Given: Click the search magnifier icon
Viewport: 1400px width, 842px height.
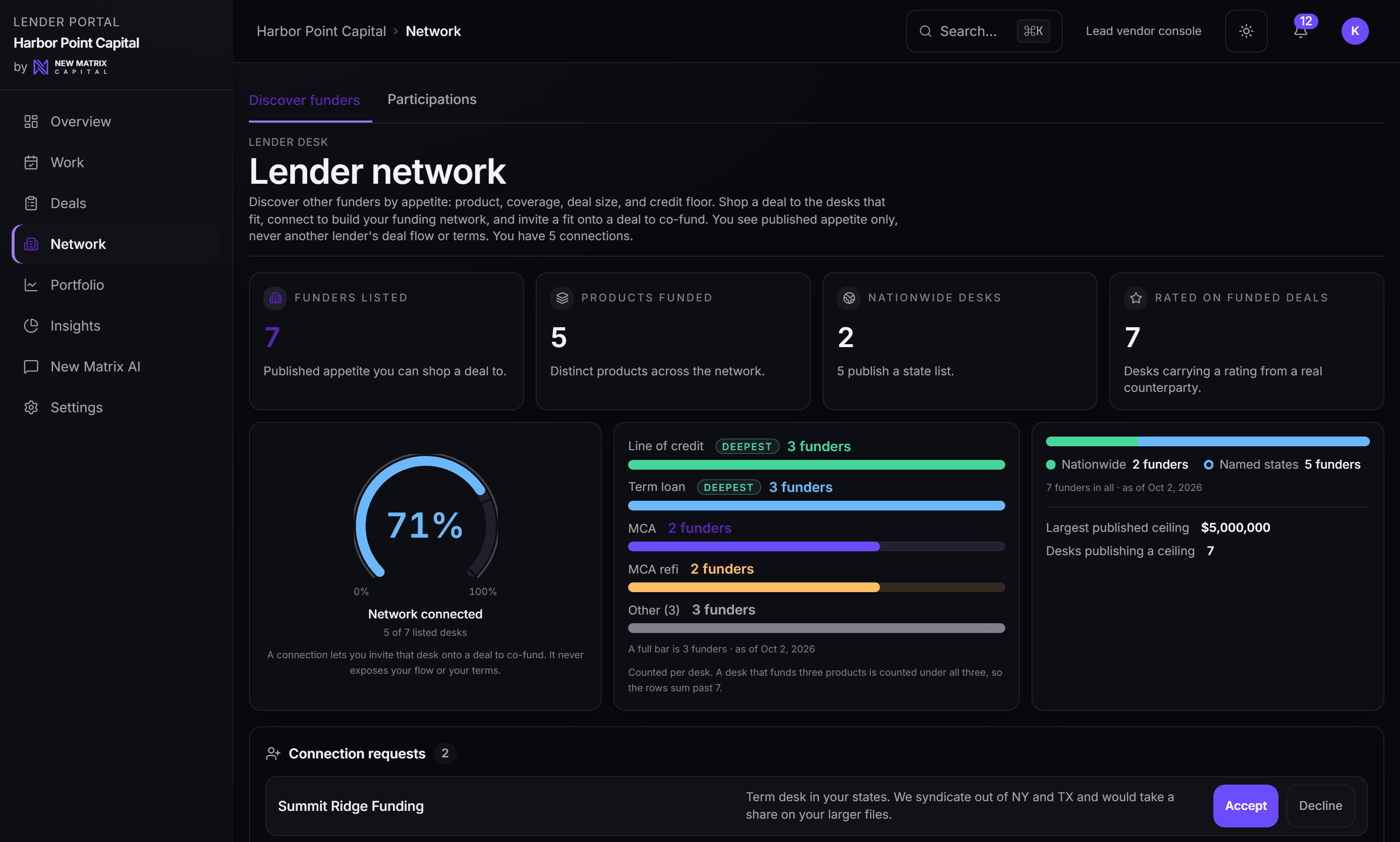Looking at the screenshot, I should (925, 31).
